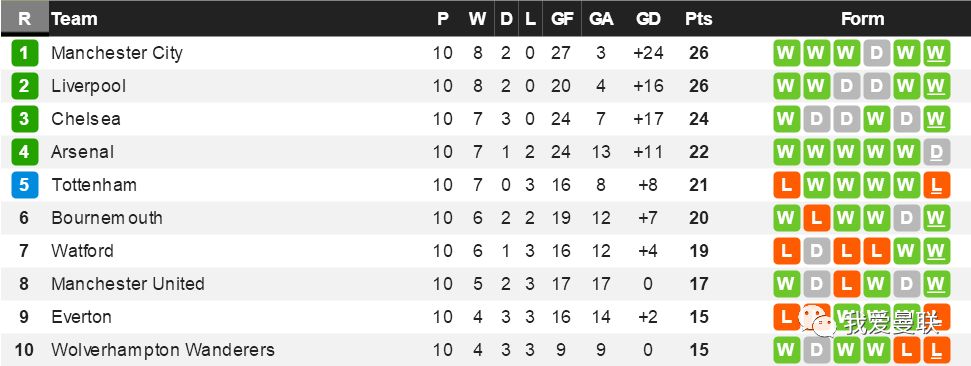971x366 pixels.
Task: Click Arsenal's latest grey D form badge
Action: [x=936, y=152]
